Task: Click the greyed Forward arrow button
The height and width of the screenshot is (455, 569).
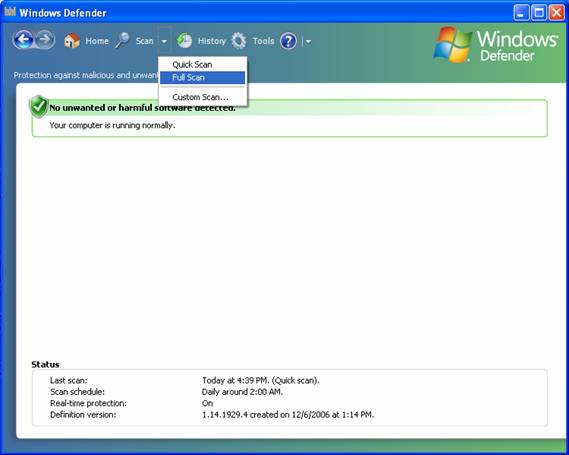Action: [x=45, y=40]
